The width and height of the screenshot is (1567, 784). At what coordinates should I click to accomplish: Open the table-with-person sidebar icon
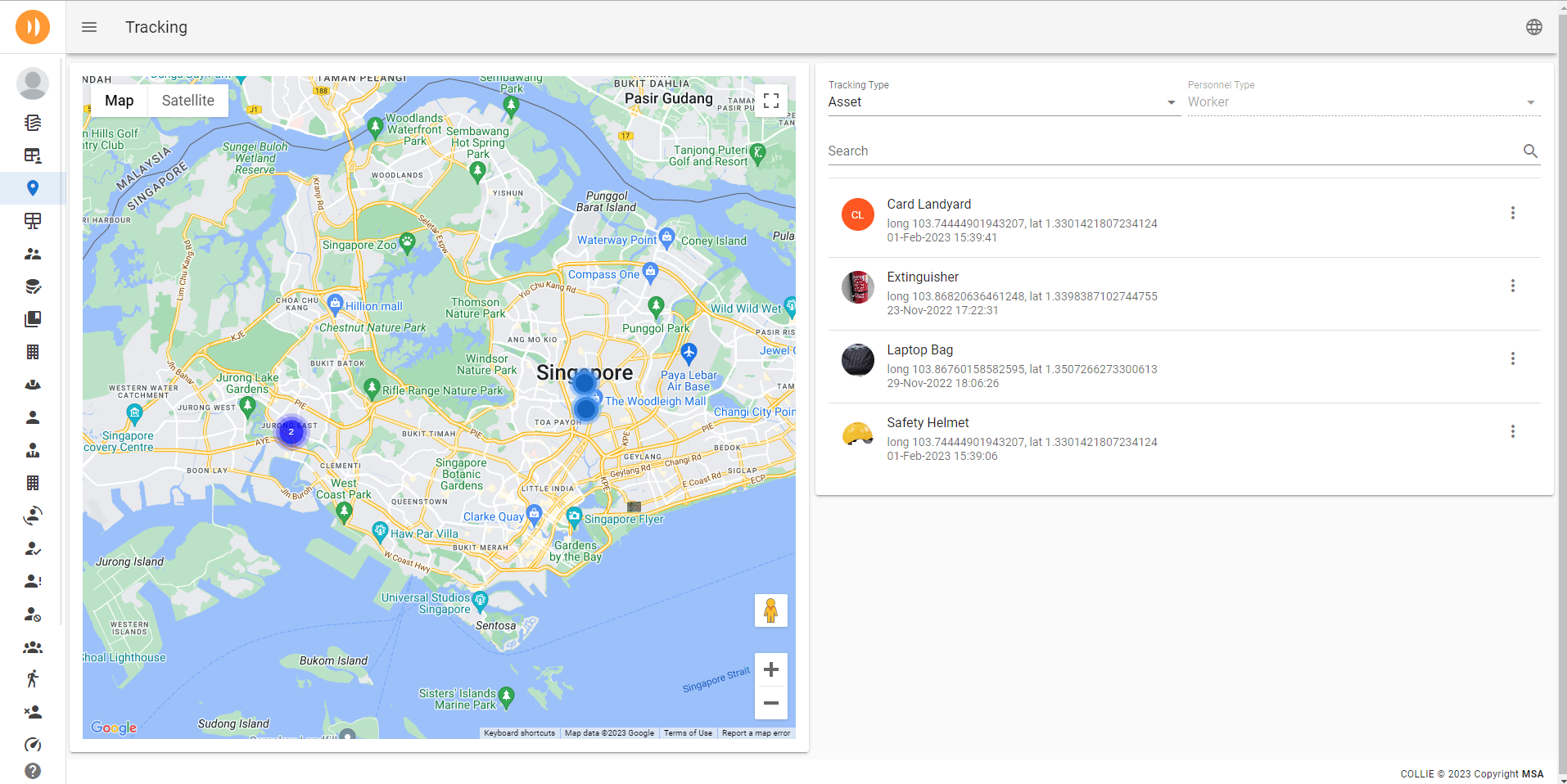coord(33,155)
